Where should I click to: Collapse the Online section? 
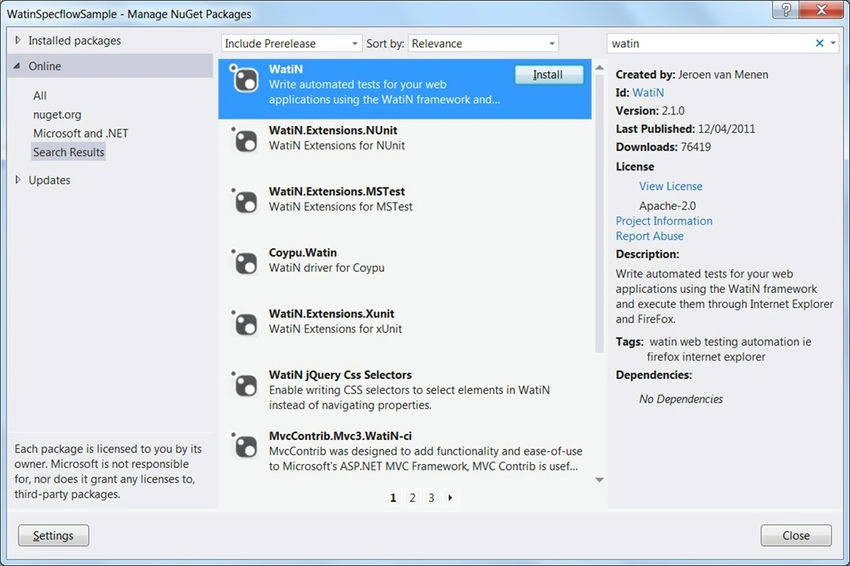[x=17, y=66]
